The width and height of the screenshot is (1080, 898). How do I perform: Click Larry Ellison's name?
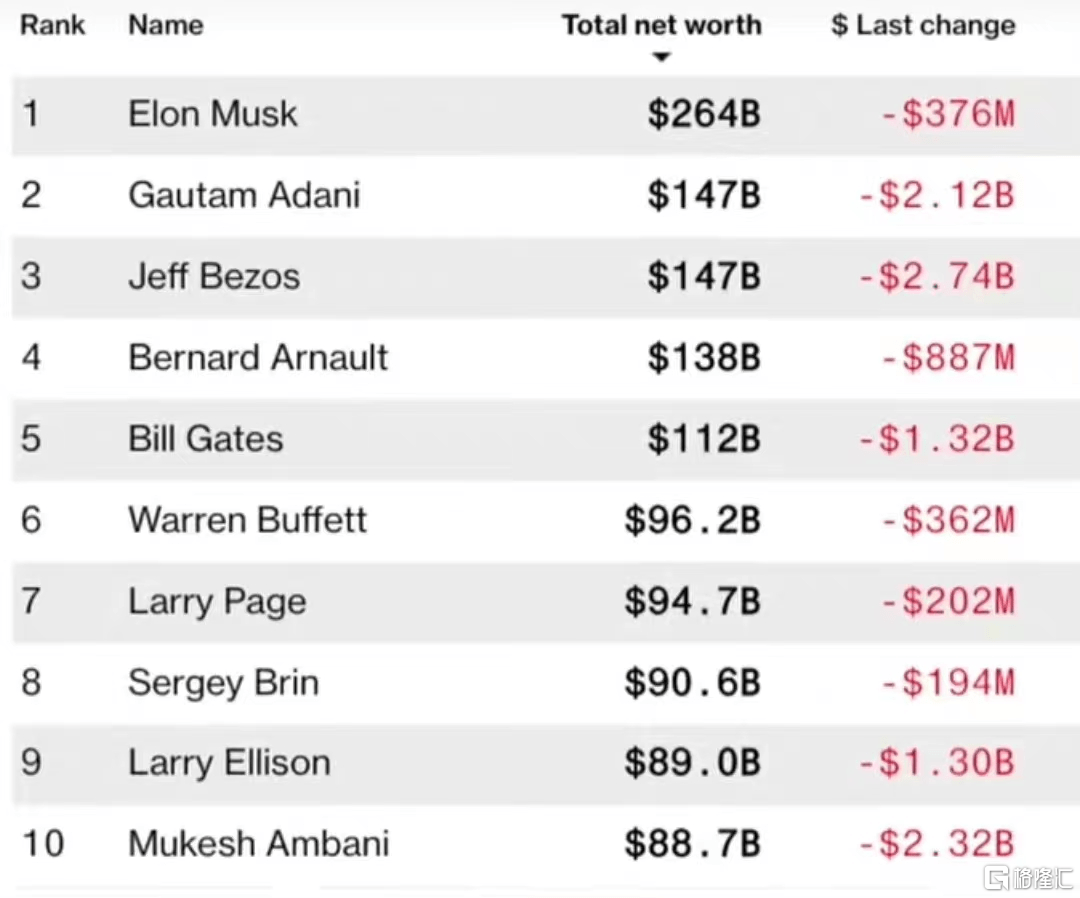point(229,764)
